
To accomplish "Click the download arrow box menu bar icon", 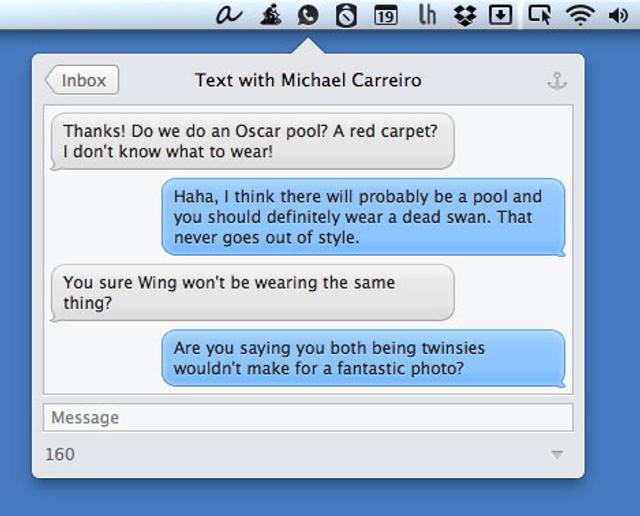I will tap(500, 15).
